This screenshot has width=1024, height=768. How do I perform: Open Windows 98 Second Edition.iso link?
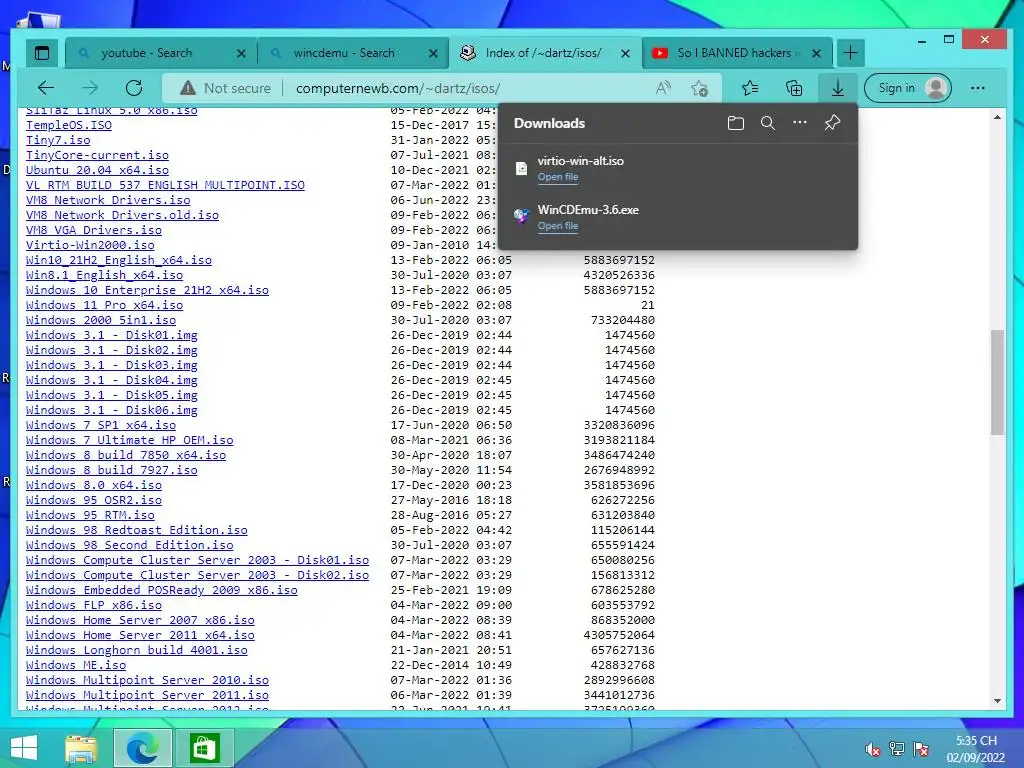[129, 546]
